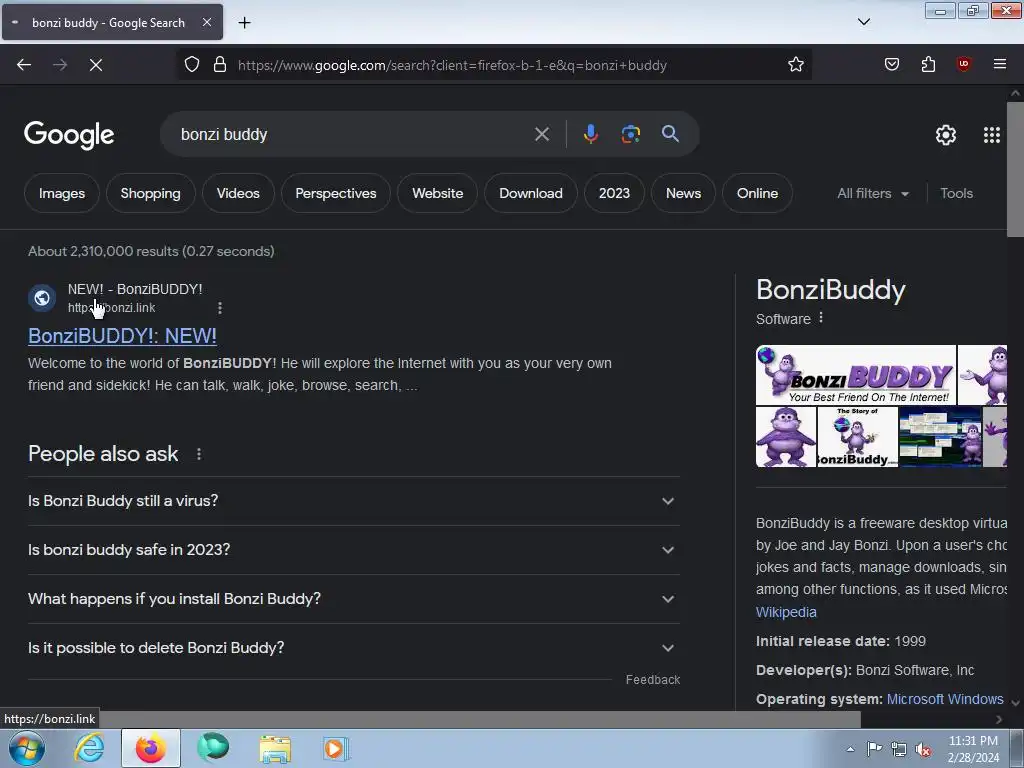Image resolution: width=1024 pixels, height=768 pixels.
Task: Go back with the browser back arrow
Action: (24, 65)
